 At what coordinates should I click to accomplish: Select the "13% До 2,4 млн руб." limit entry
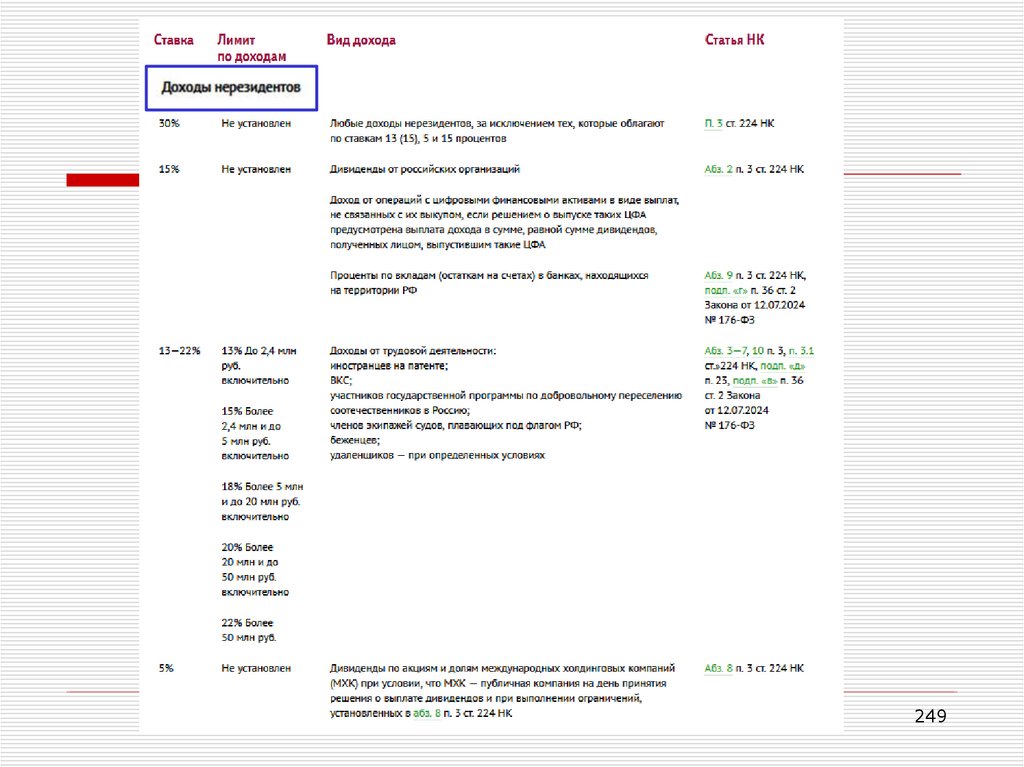pyautogui.click(x=259, y=366)
